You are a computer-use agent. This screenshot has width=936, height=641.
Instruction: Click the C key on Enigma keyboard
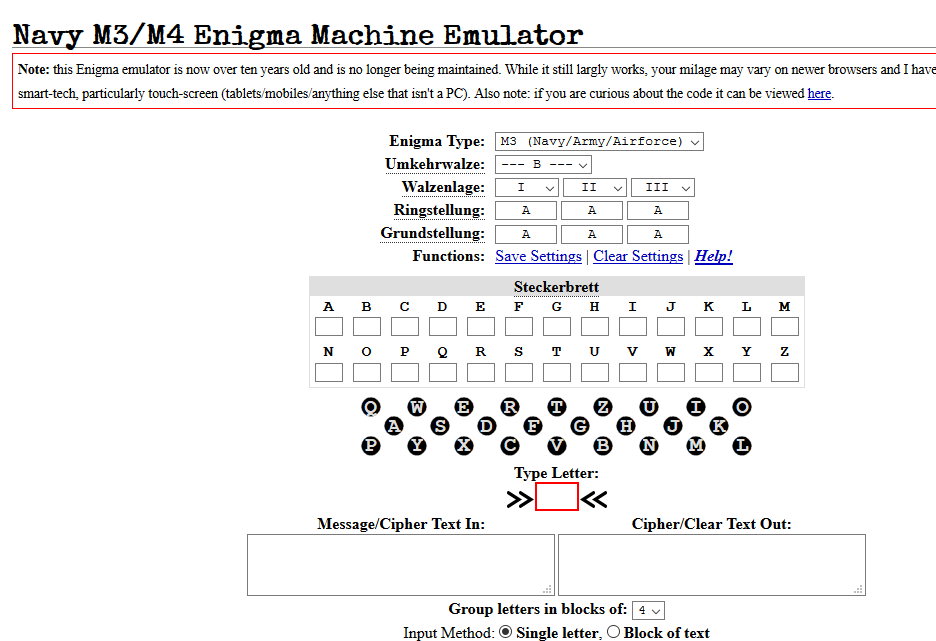510,446
